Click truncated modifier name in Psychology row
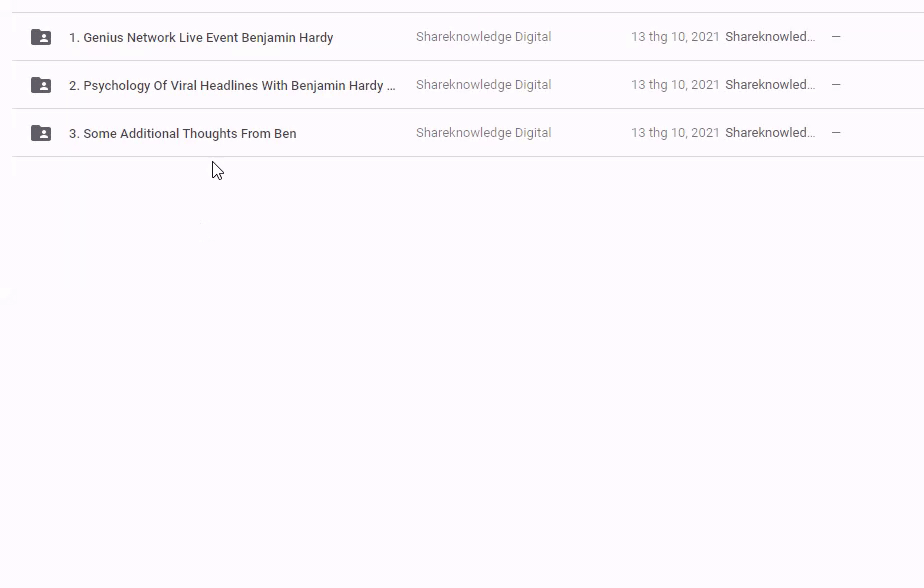Image resolution: width=924 pixels, height=588 pixels. 769,85
